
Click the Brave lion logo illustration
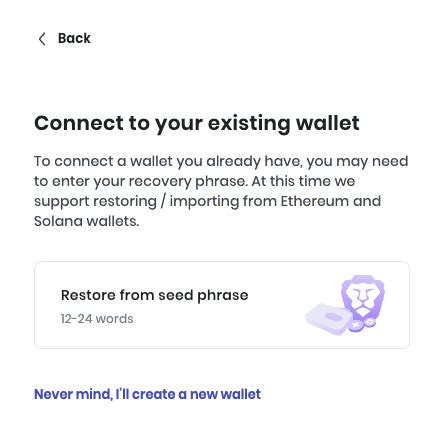(362, 298)
